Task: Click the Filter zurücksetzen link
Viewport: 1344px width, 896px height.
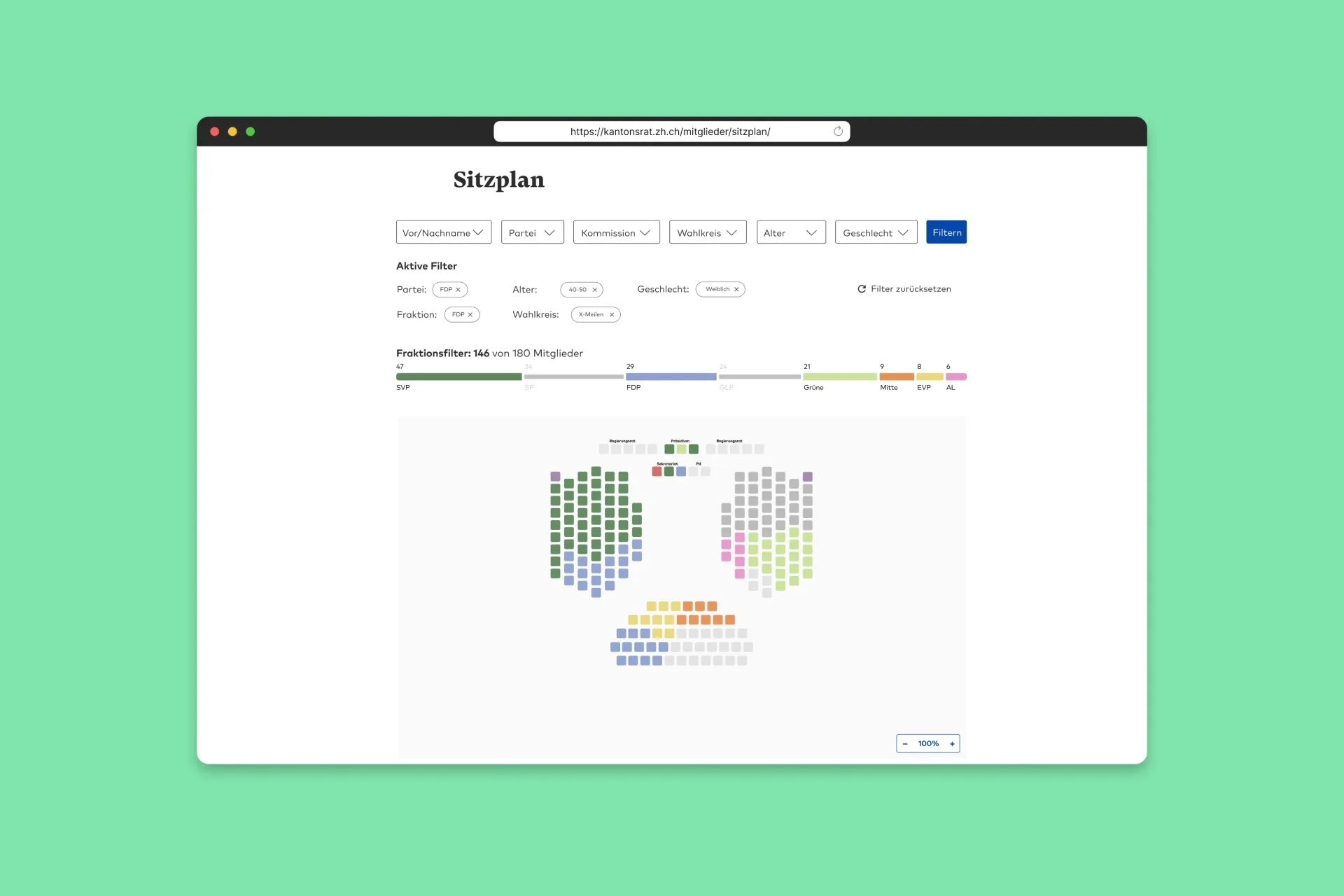Action: coord(911,289)
